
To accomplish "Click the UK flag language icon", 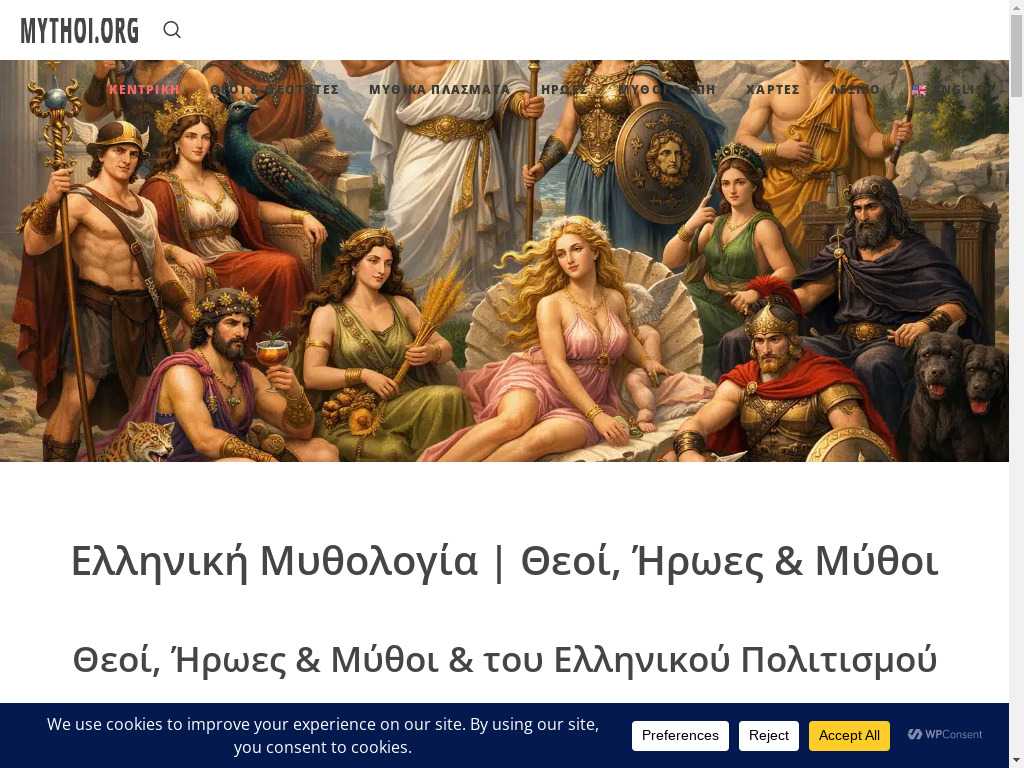I will click(918, 90).
